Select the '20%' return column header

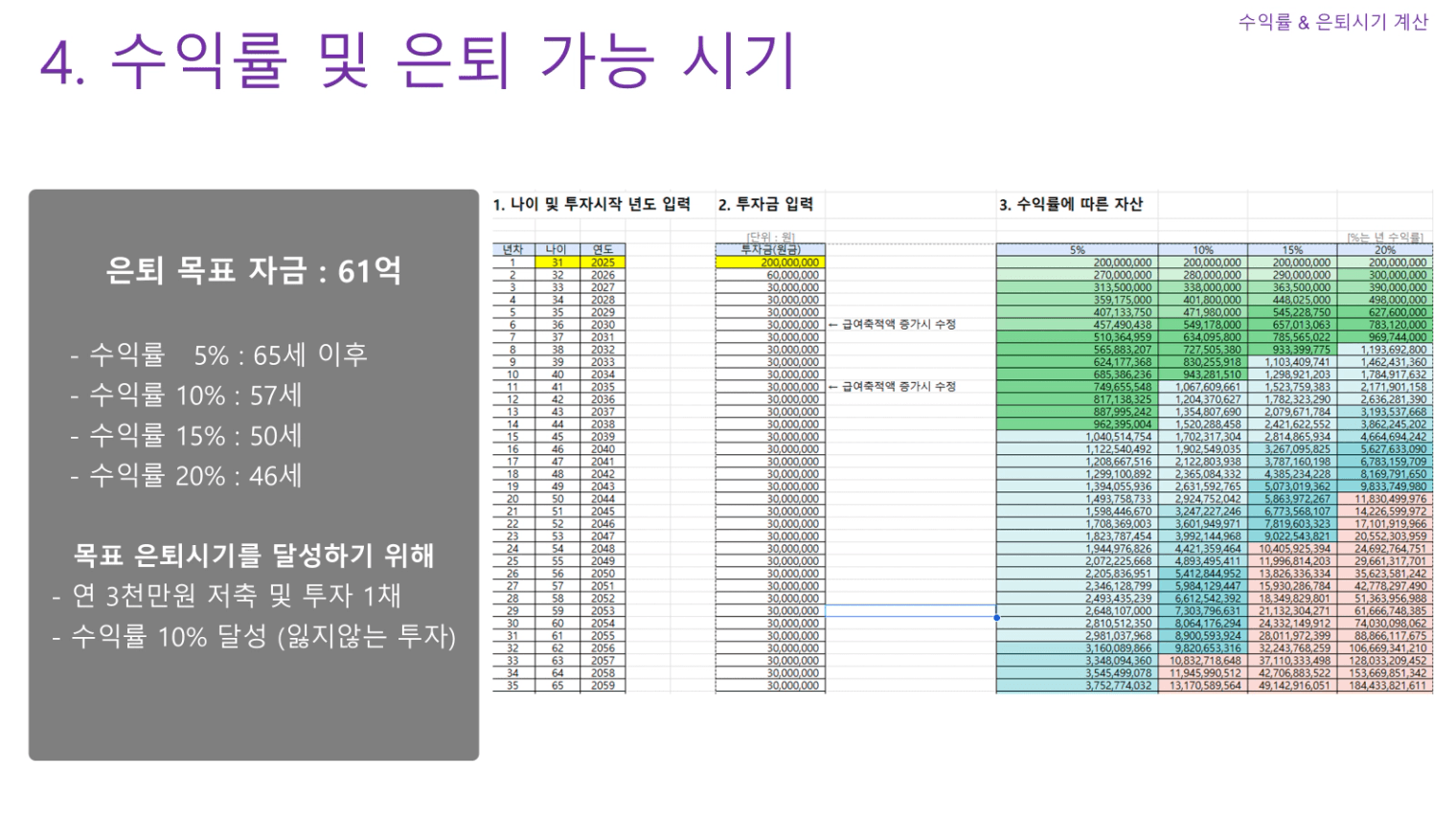tap(1385, 249)
